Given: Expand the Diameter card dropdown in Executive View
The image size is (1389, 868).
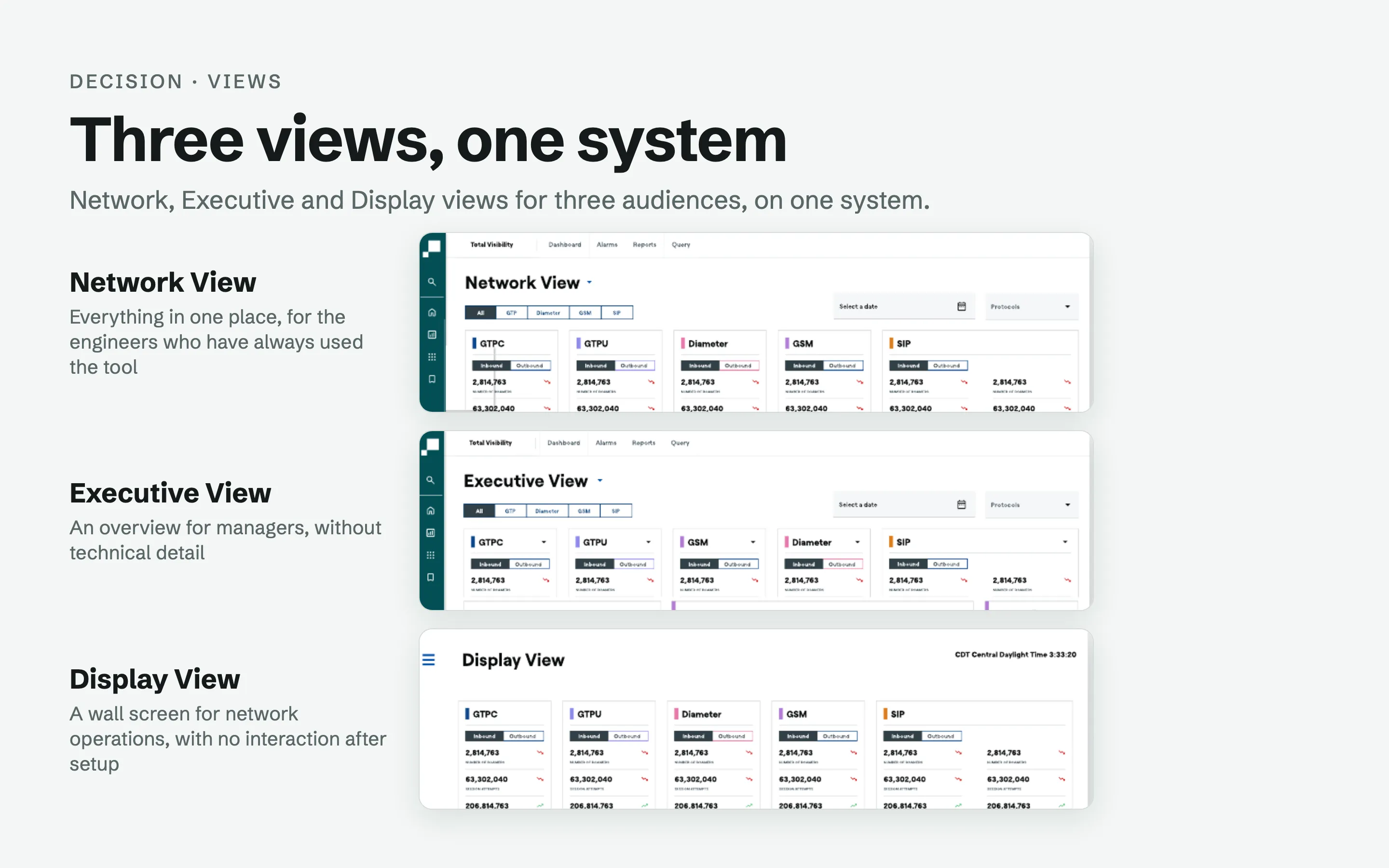Looking at the screenshot, I should 858,542.
